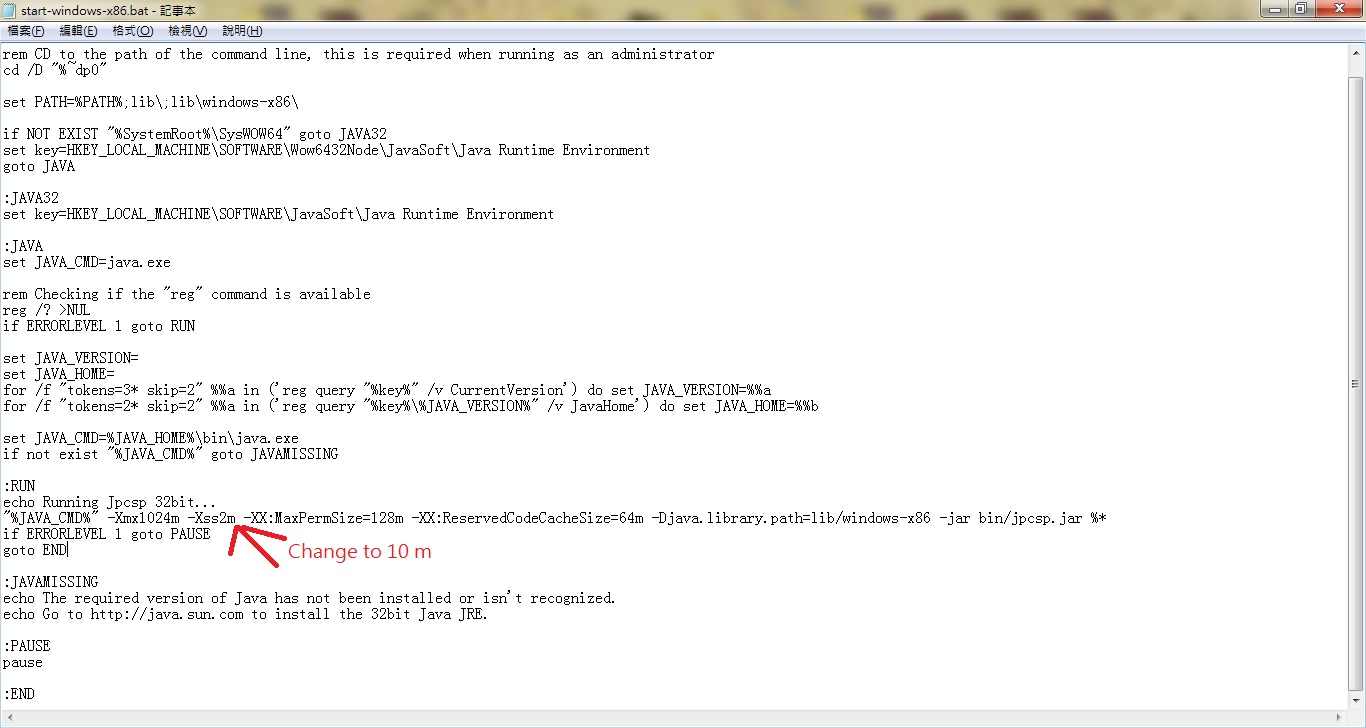The height and width of the screenshot is (728, 1366).
Task: Click the lowercase "pause" command line
Action: [23, 662]
